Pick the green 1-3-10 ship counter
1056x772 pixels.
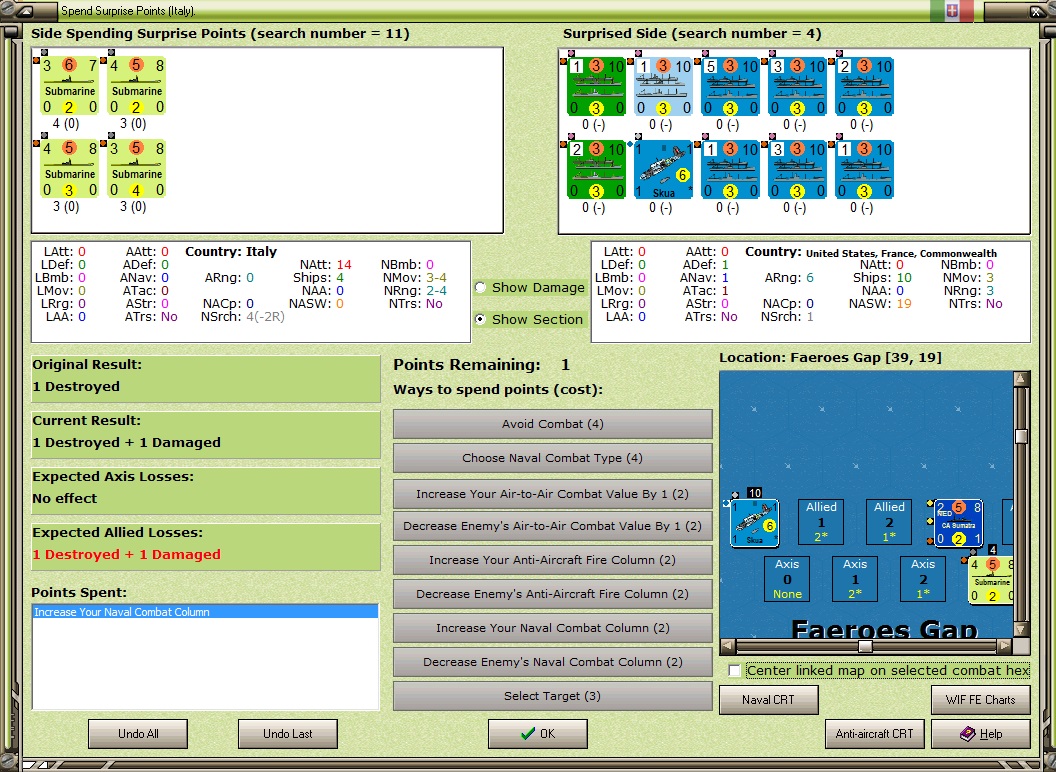coord(595,87)
